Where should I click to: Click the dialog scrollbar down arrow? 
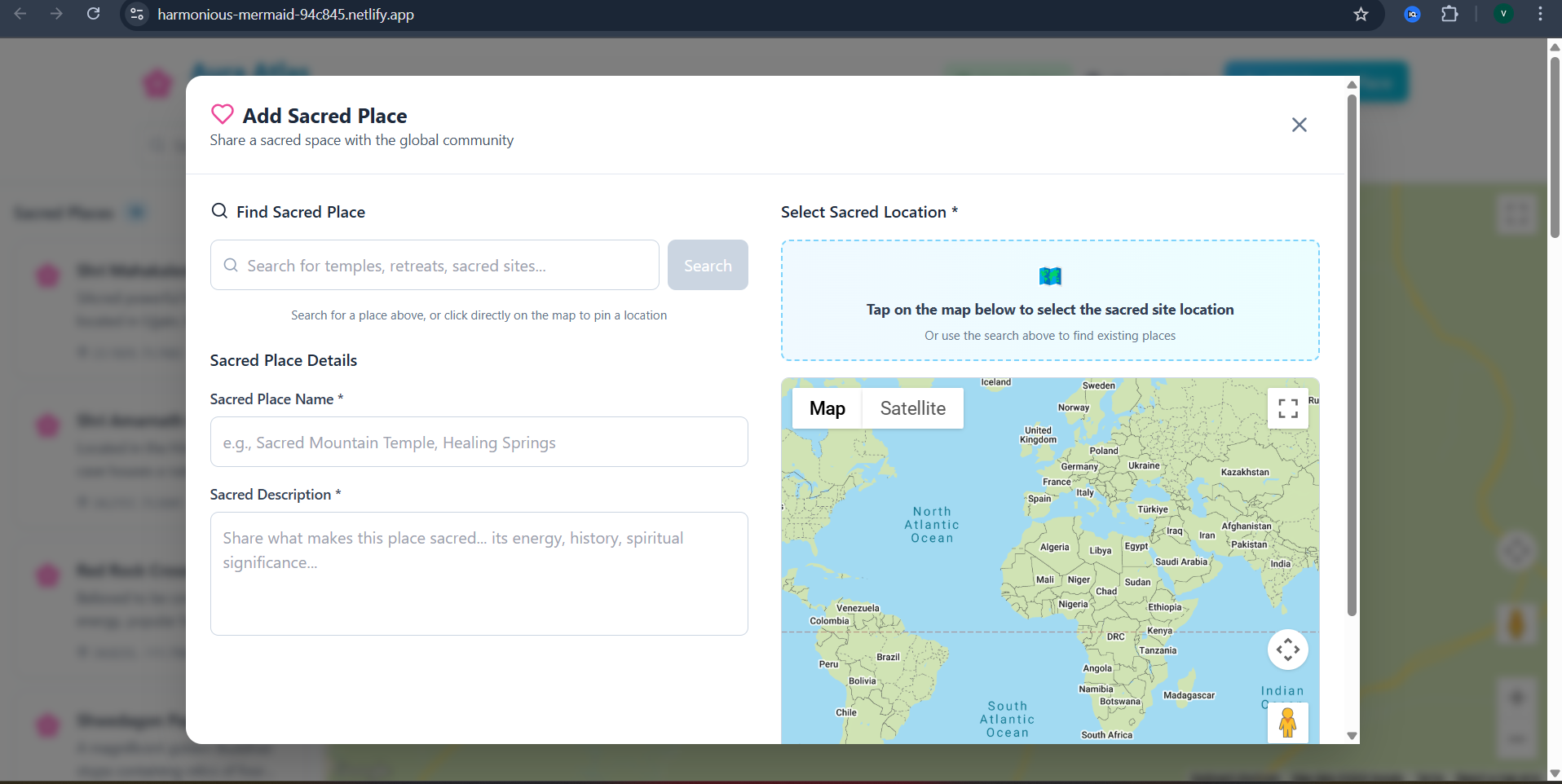(1352, 736)
